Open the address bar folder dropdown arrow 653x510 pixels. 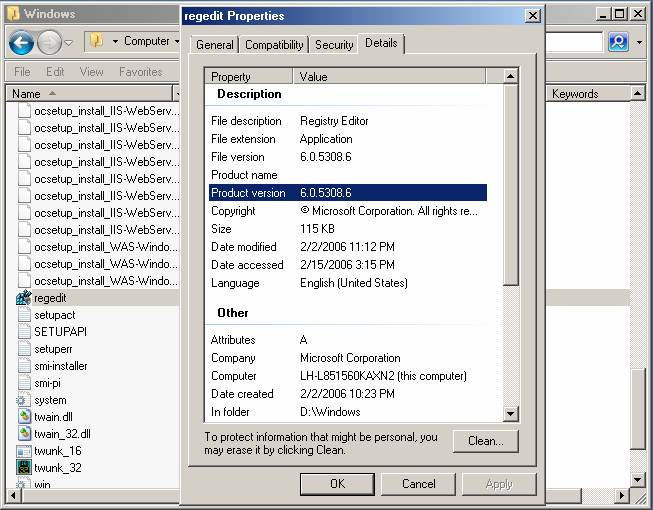(x=115, y=42)
